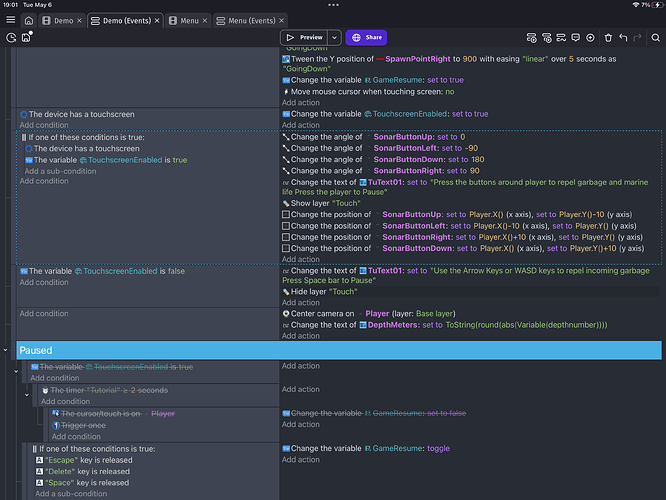Click the Add a new event icon
Viewport: 666px width, 500px height.
[x=531, y=38]
